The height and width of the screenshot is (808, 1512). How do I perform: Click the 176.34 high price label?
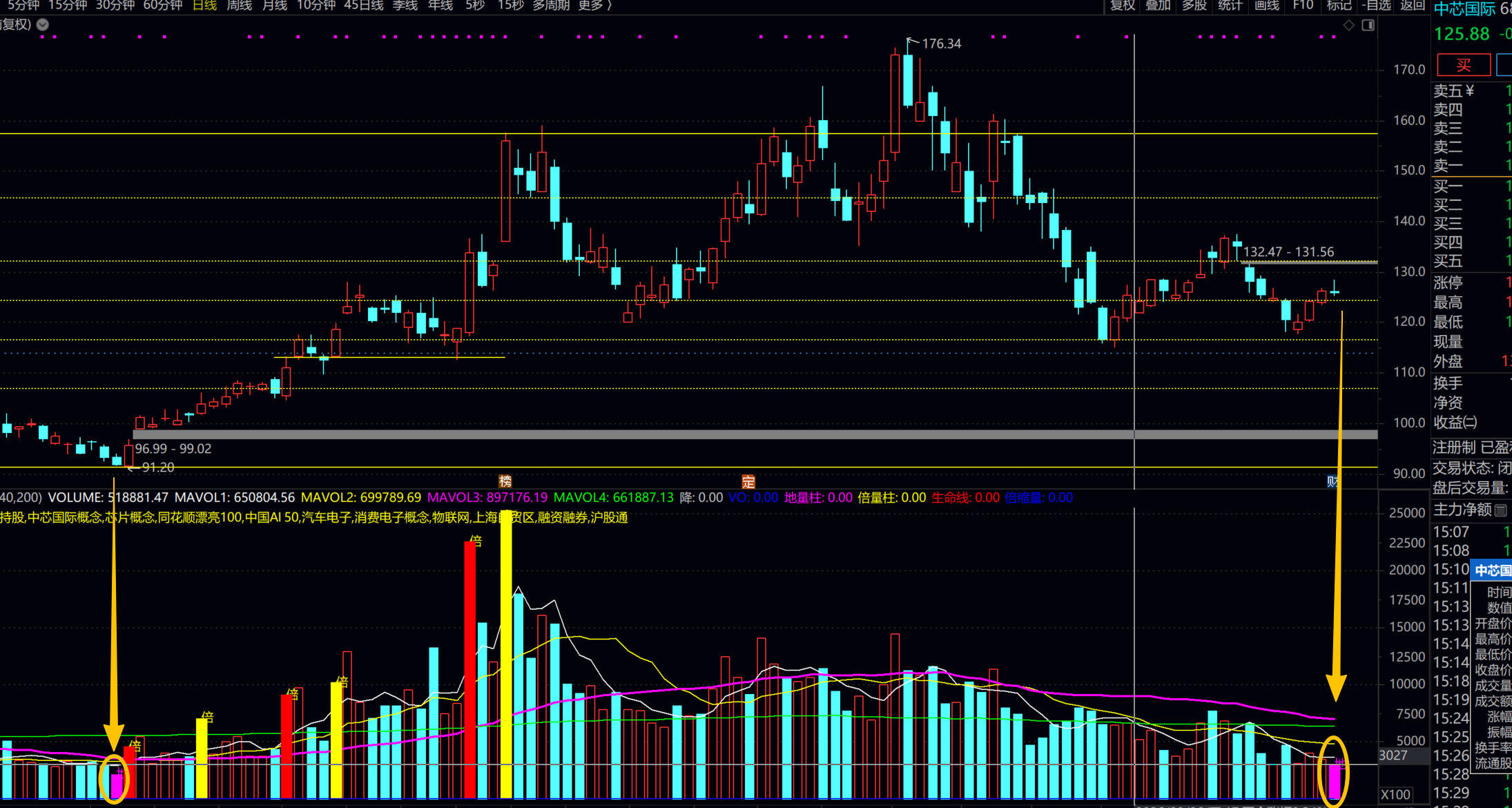tap(941, 44)
